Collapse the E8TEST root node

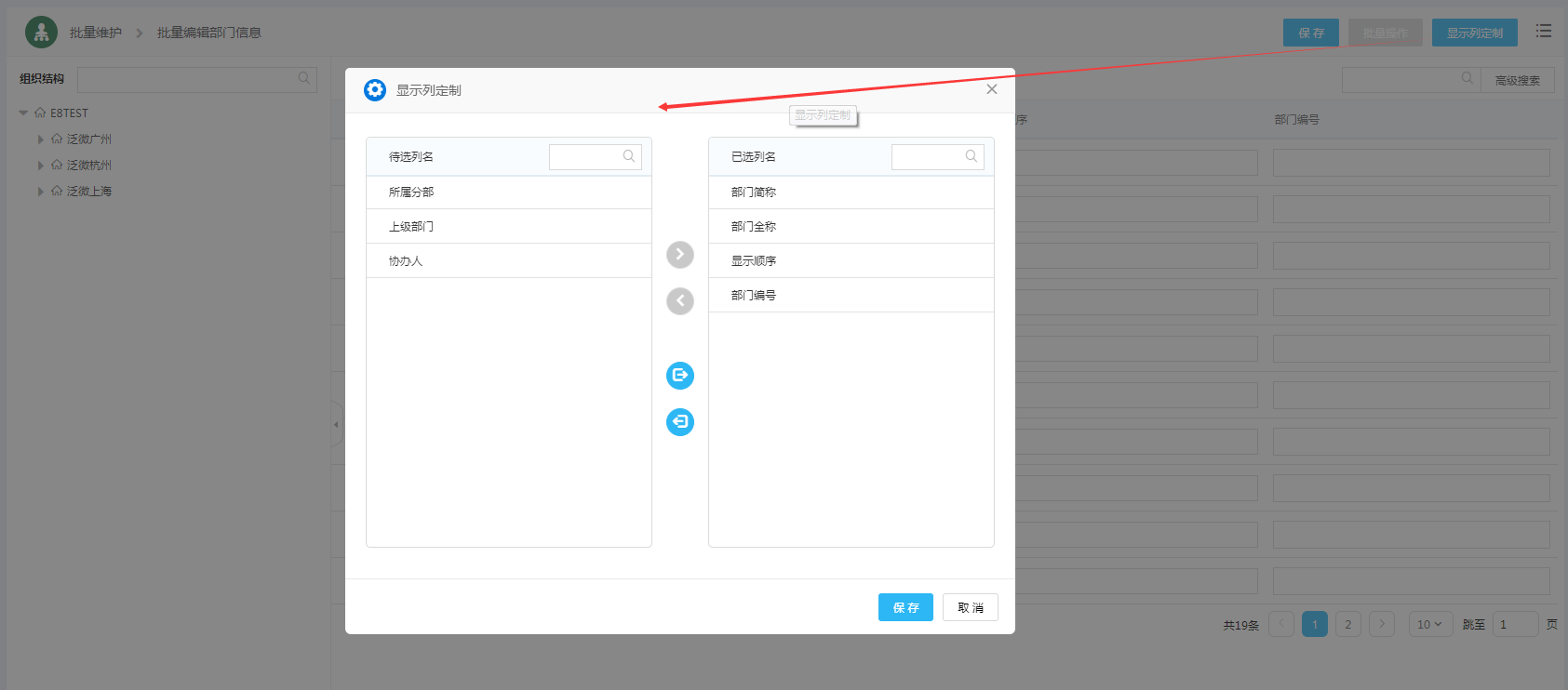click(x=23, y=113)
